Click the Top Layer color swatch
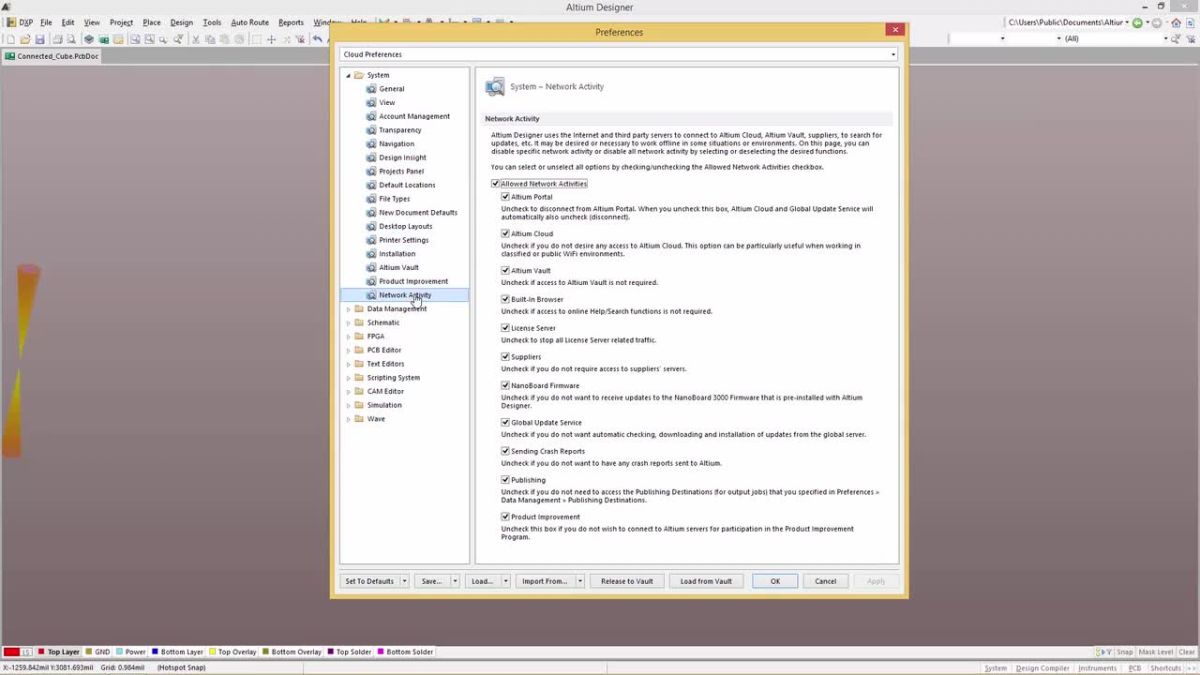 40,651
